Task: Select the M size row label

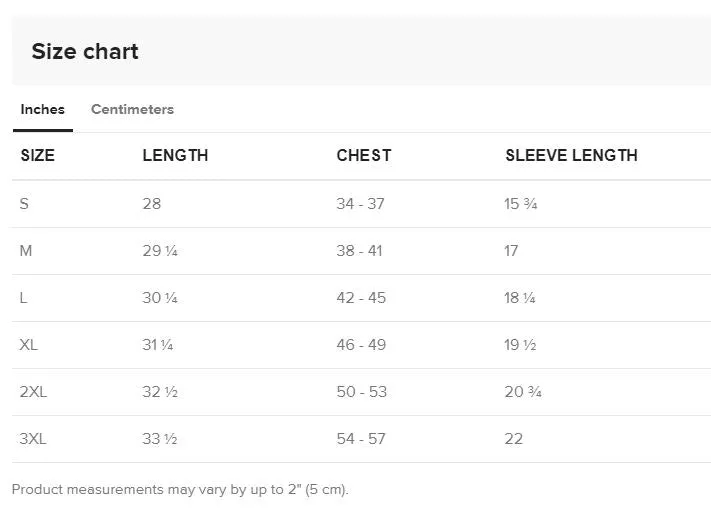Action: (x=26, y=251)
